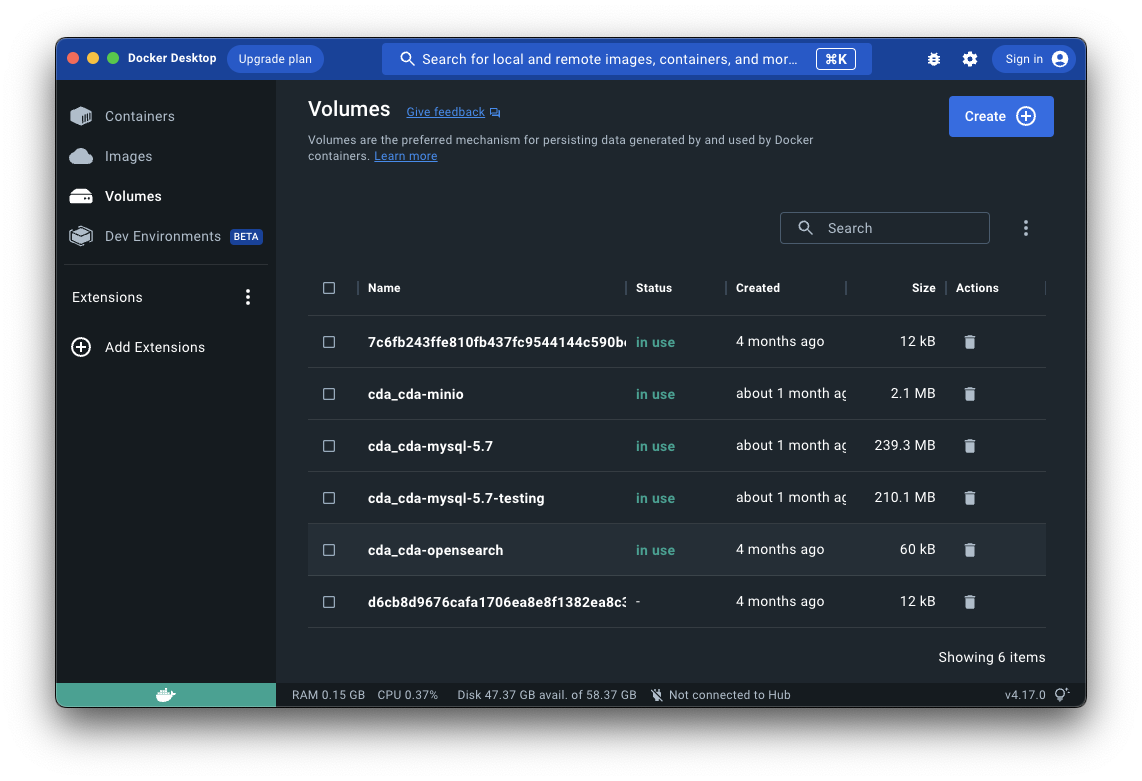This screenshot has height=781, width=1142.
Task: Click the Docker whale icon in status bar
Action: [x=166, y=695]
